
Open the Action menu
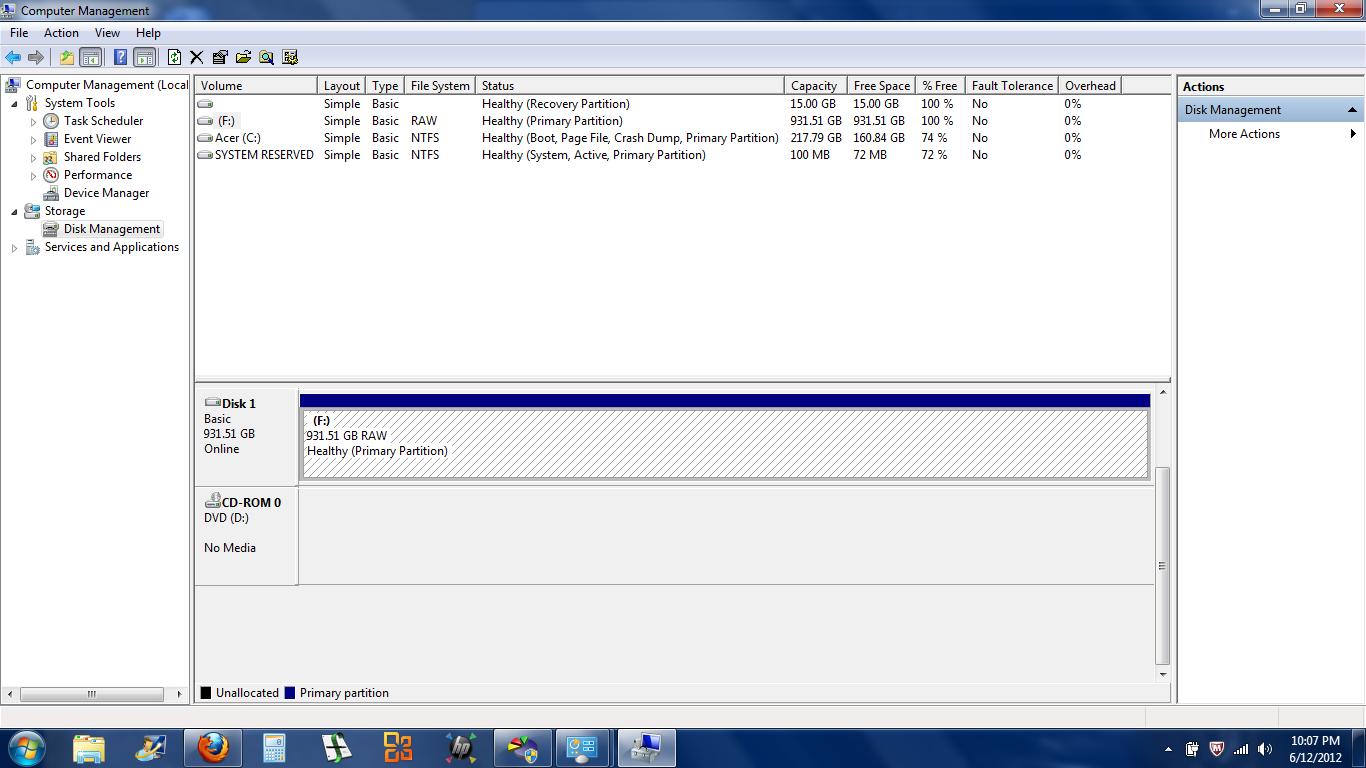[x=61, y=33]
